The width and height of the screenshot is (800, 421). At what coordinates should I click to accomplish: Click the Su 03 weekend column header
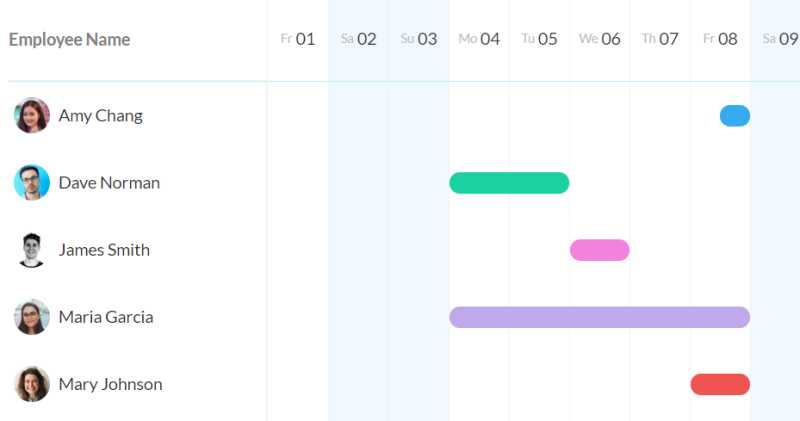tap(419, 39)
